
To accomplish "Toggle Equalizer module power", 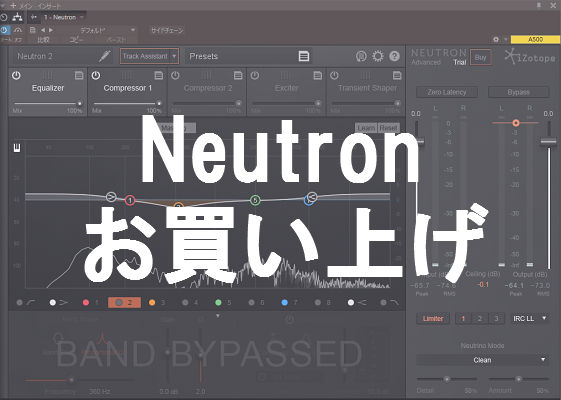I will [16, 75].
